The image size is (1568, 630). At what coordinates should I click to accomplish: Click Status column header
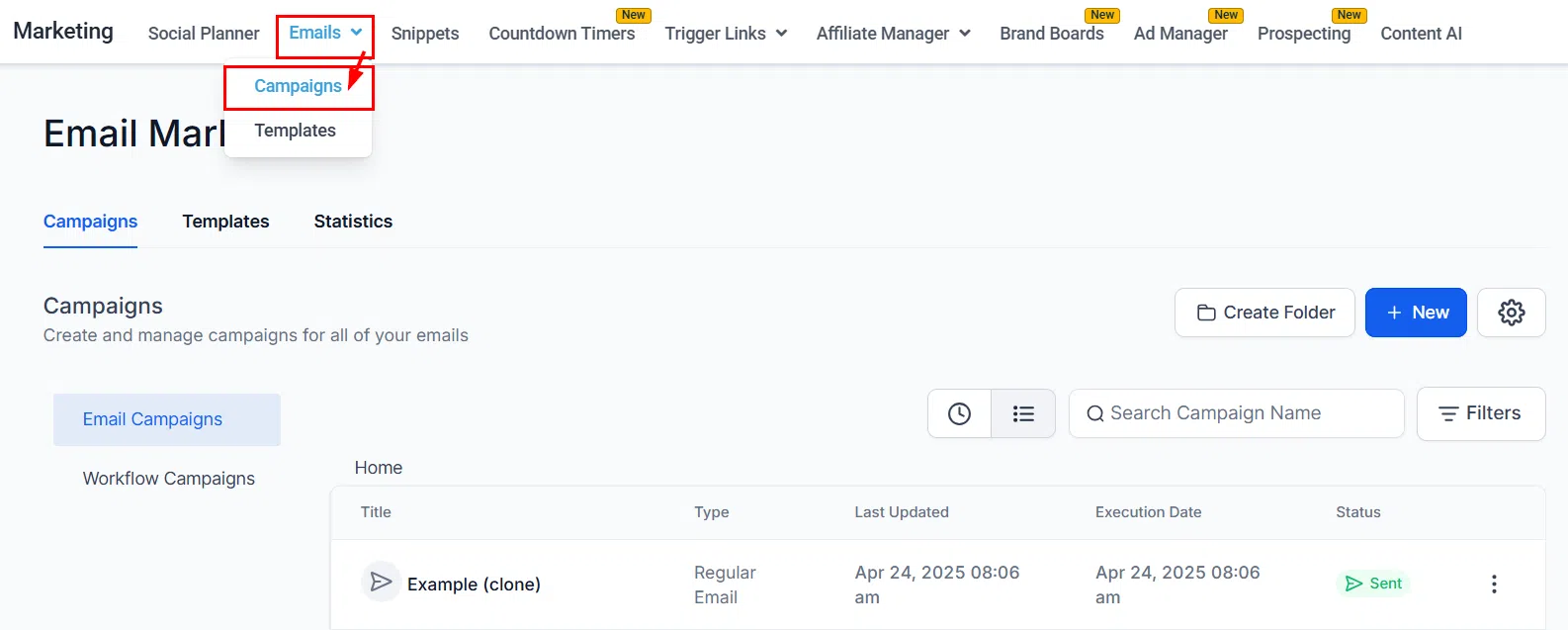[1358, 512]
